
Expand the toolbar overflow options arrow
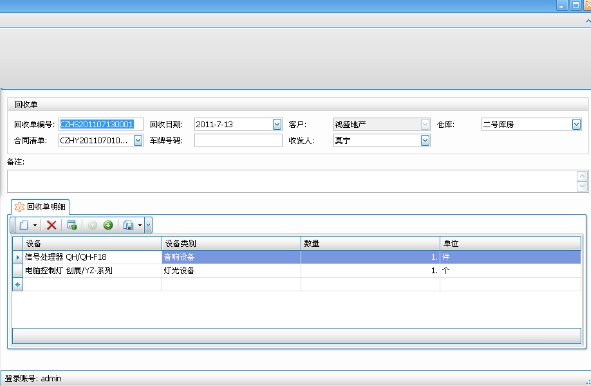[x=148, y=225]
